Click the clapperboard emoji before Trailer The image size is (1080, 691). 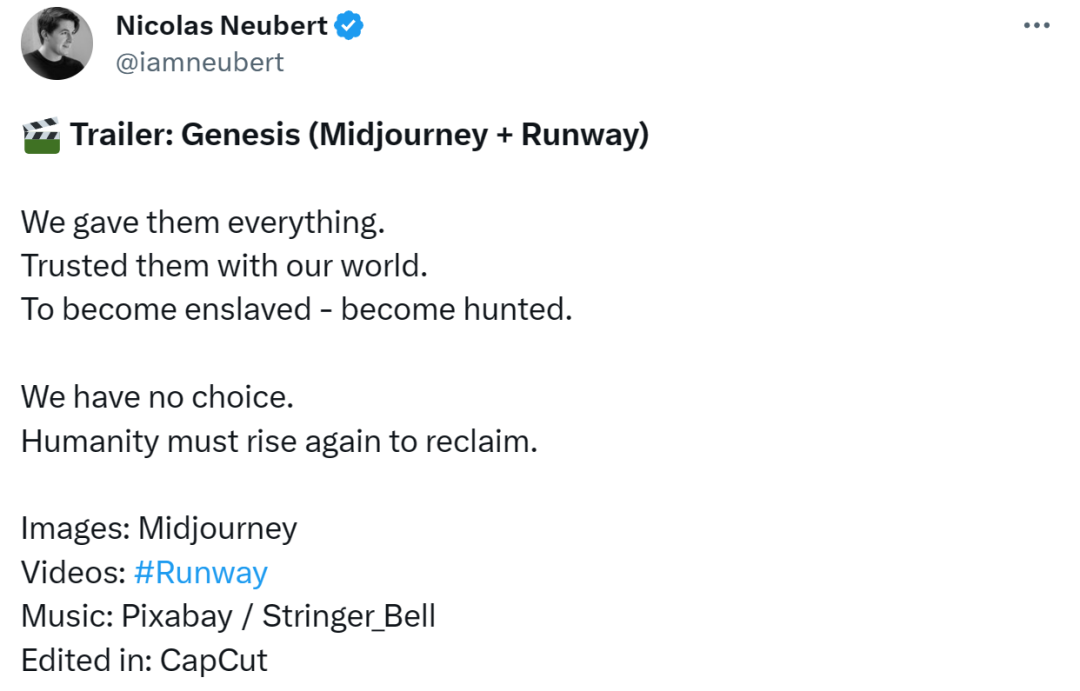point(41,135)
